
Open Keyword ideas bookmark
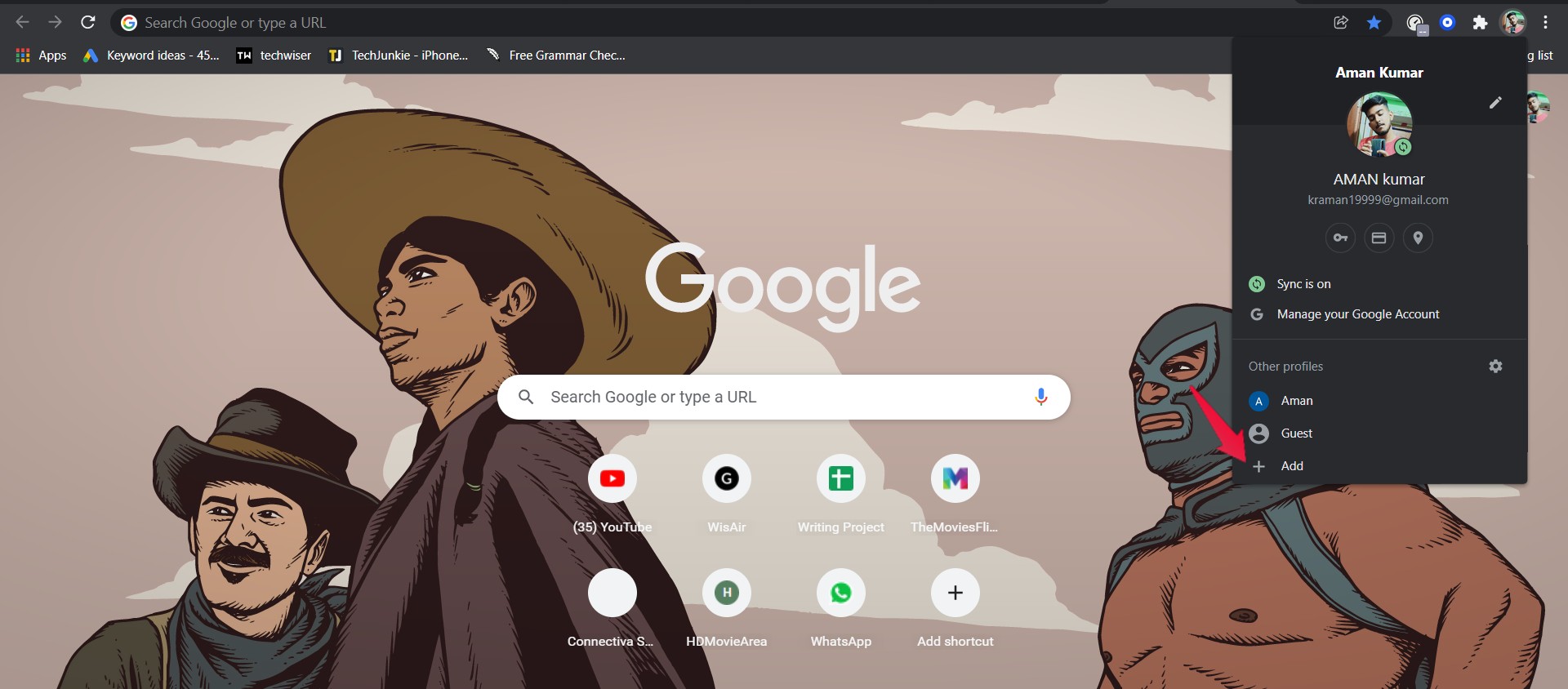pos(152,56)
